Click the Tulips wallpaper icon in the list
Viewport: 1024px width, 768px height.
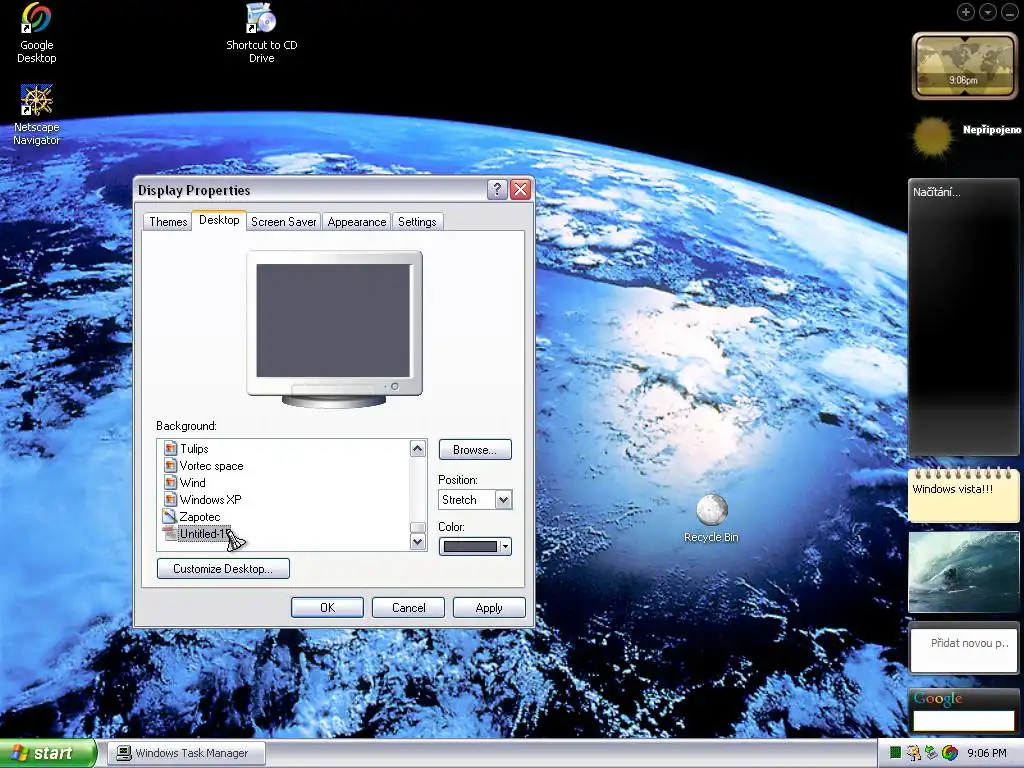(x=170, y=449)
